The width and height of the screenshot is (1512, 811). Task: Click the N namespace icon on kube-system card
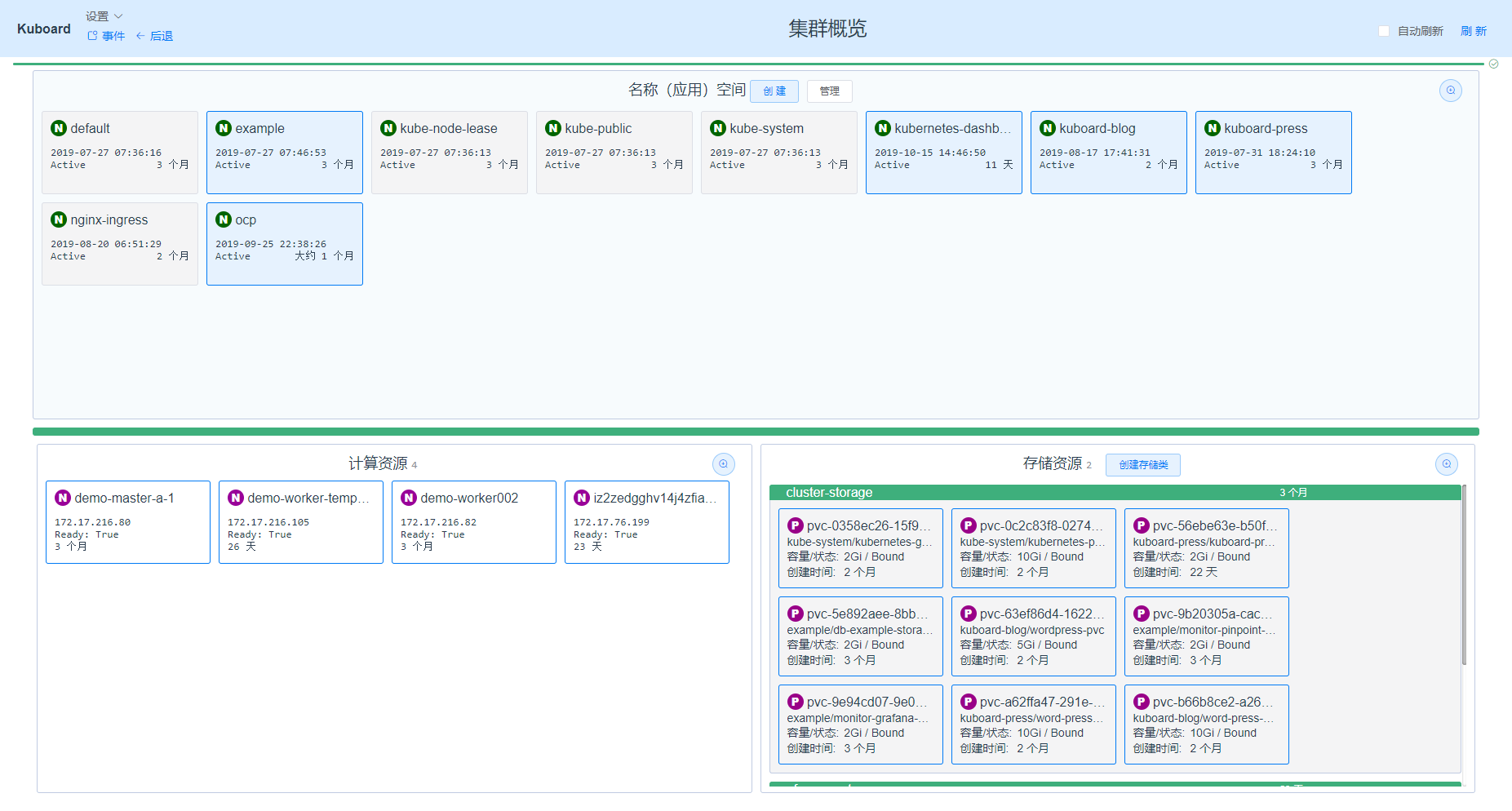[x=717, y=128]
